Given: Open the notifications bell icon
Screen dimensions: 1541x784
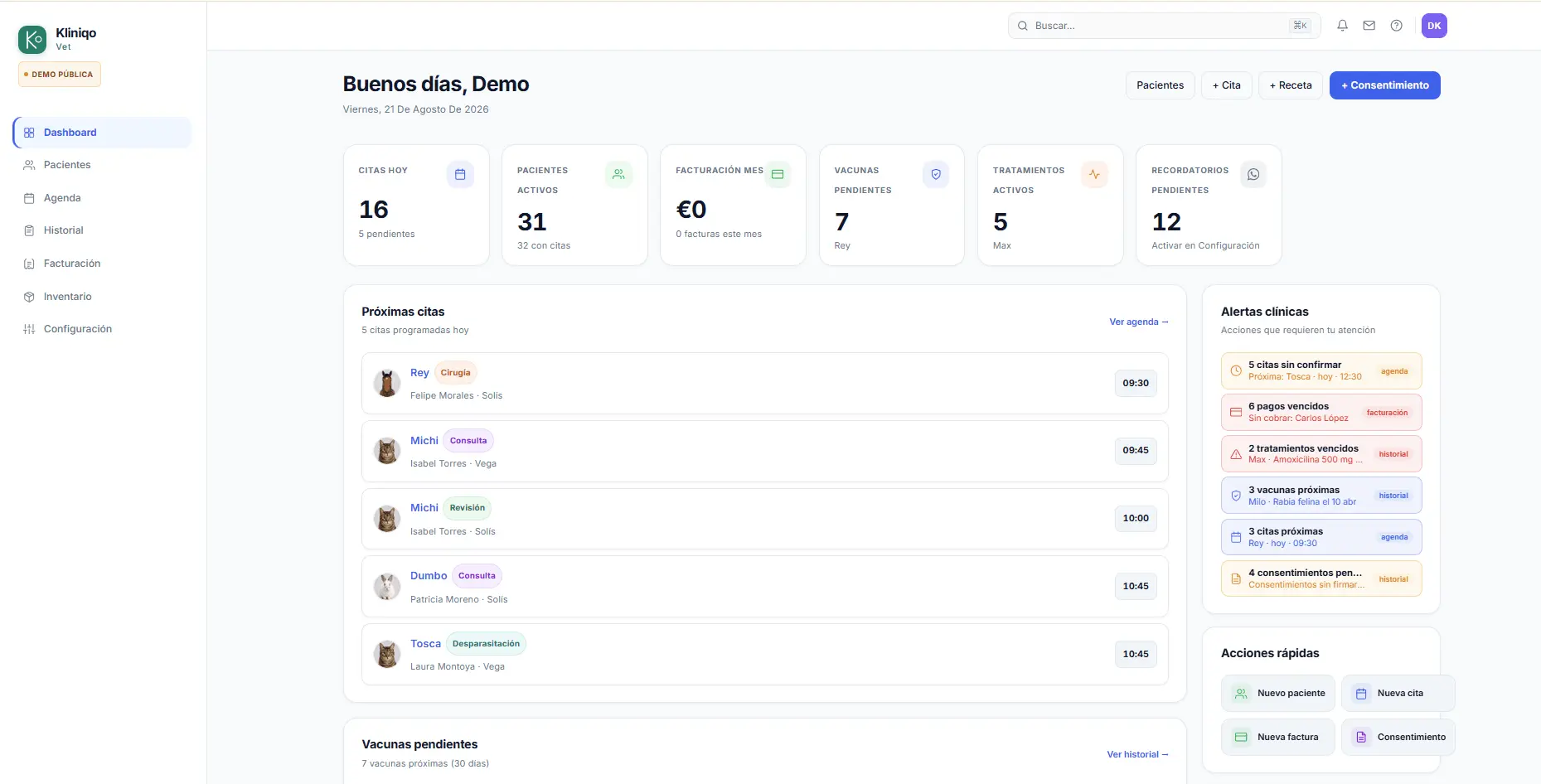Looking at the screenshot, I should pyautogui.click(x=1342, y=26).
